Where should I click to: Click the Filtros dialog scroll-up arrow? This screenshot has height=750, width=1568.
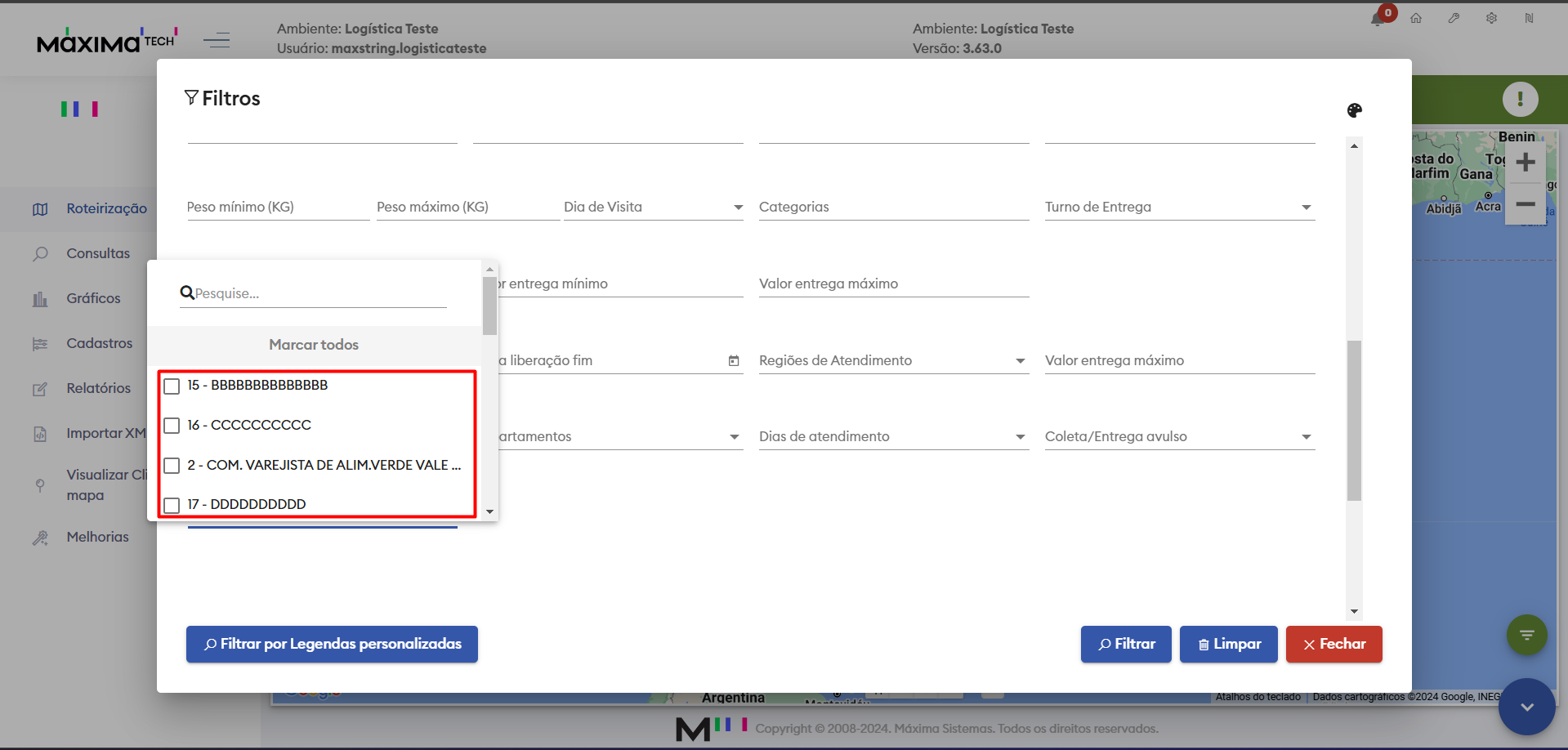coord(1354,145)
